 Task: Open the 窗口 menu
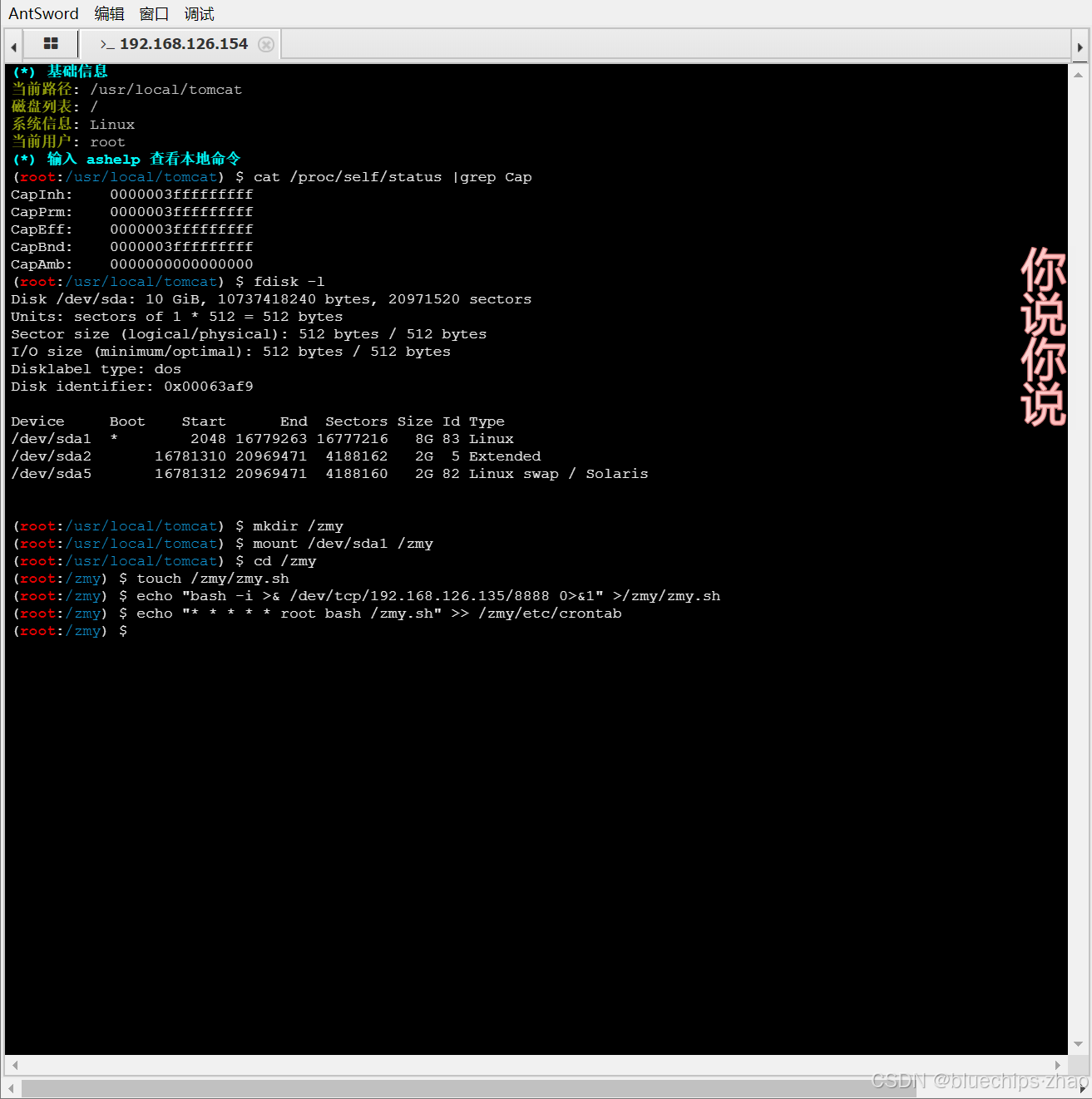[154, 13]
